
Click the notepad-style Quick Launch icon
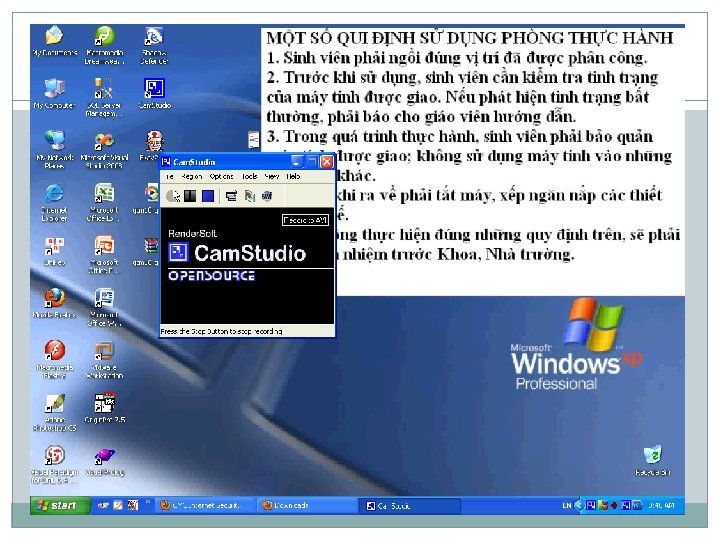[x=118, y=505]
